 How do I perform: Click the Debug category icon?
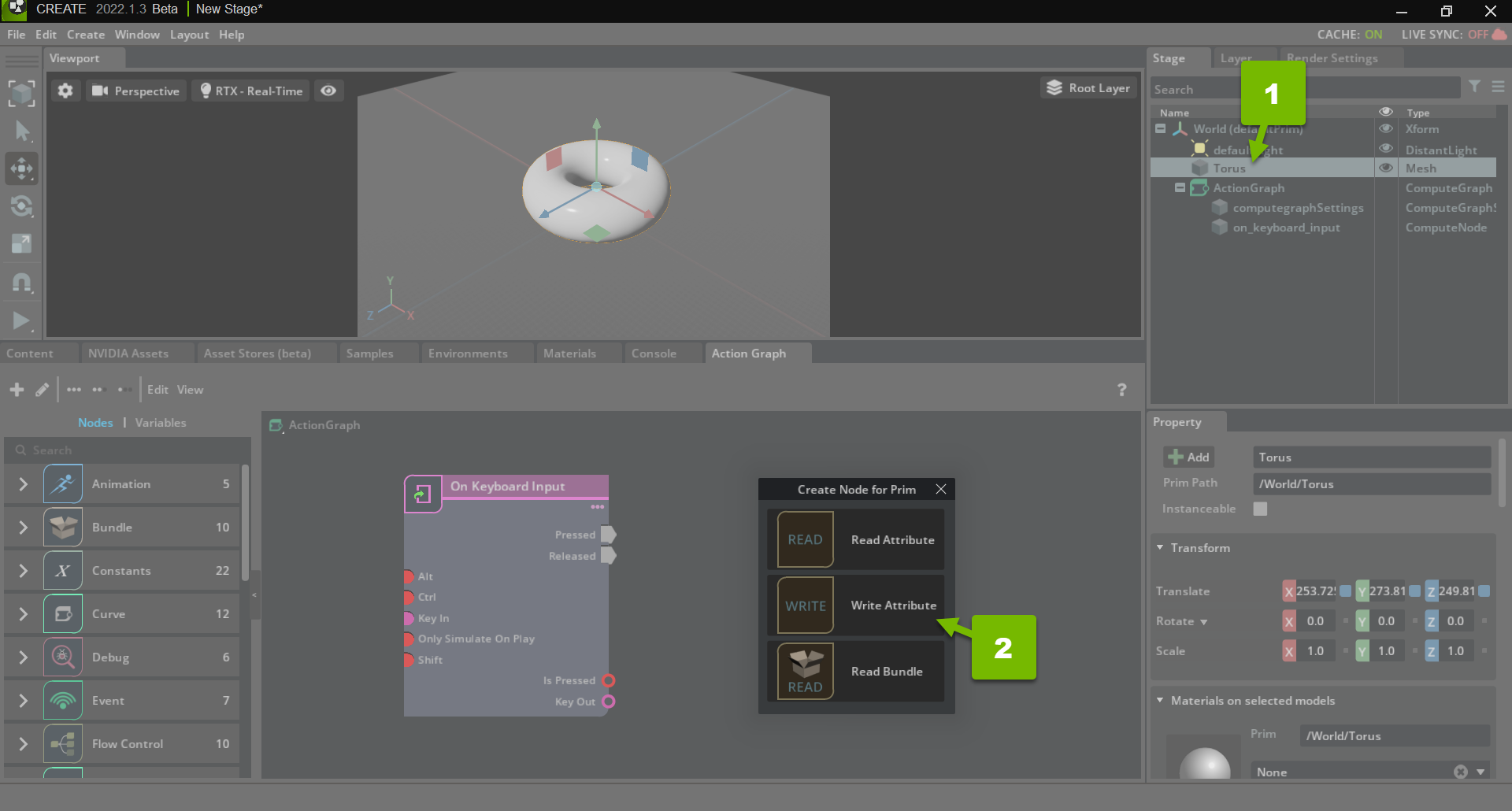63,657
